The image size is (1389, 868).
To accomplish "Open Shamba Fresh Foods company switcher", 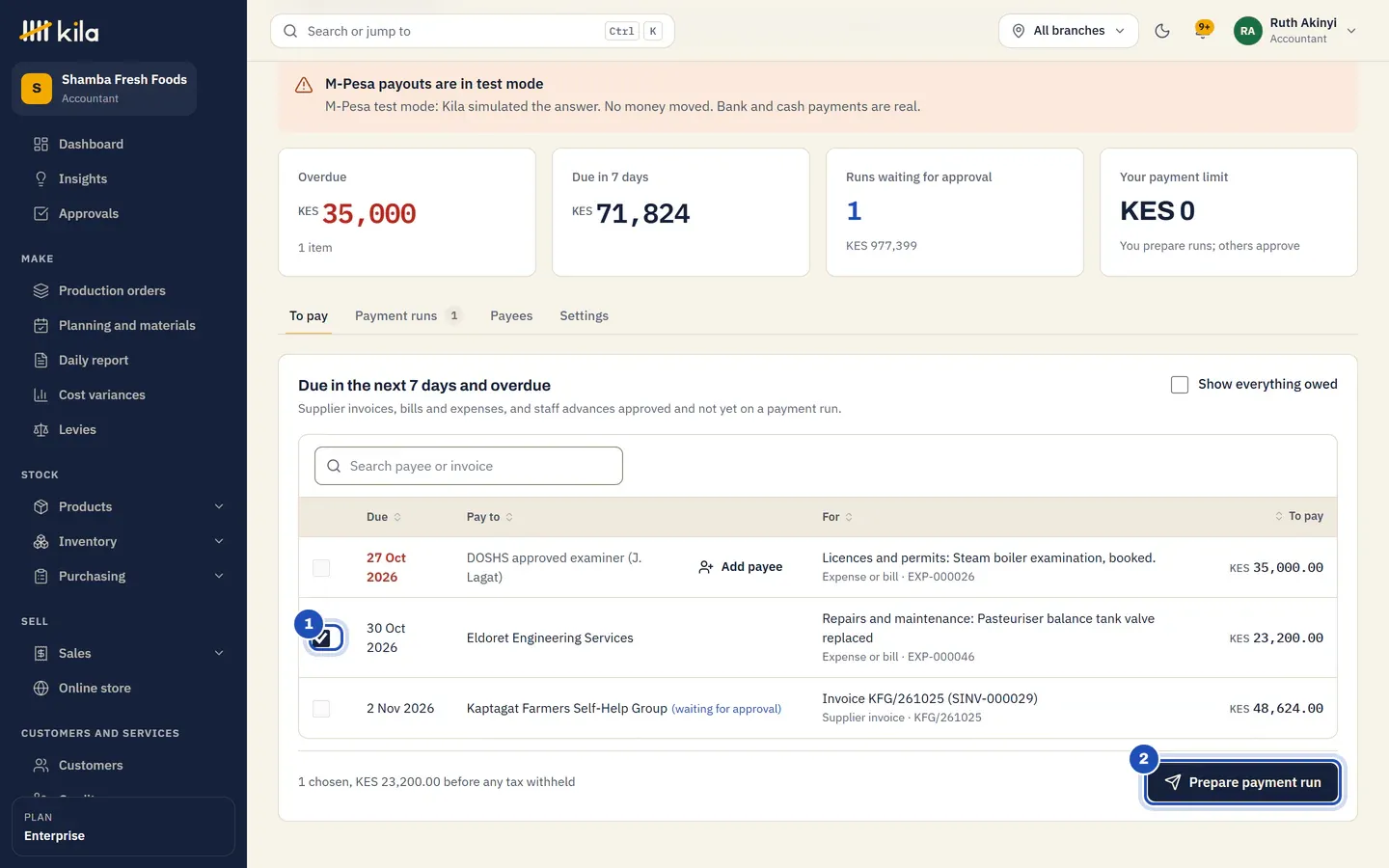I will 104,89.
